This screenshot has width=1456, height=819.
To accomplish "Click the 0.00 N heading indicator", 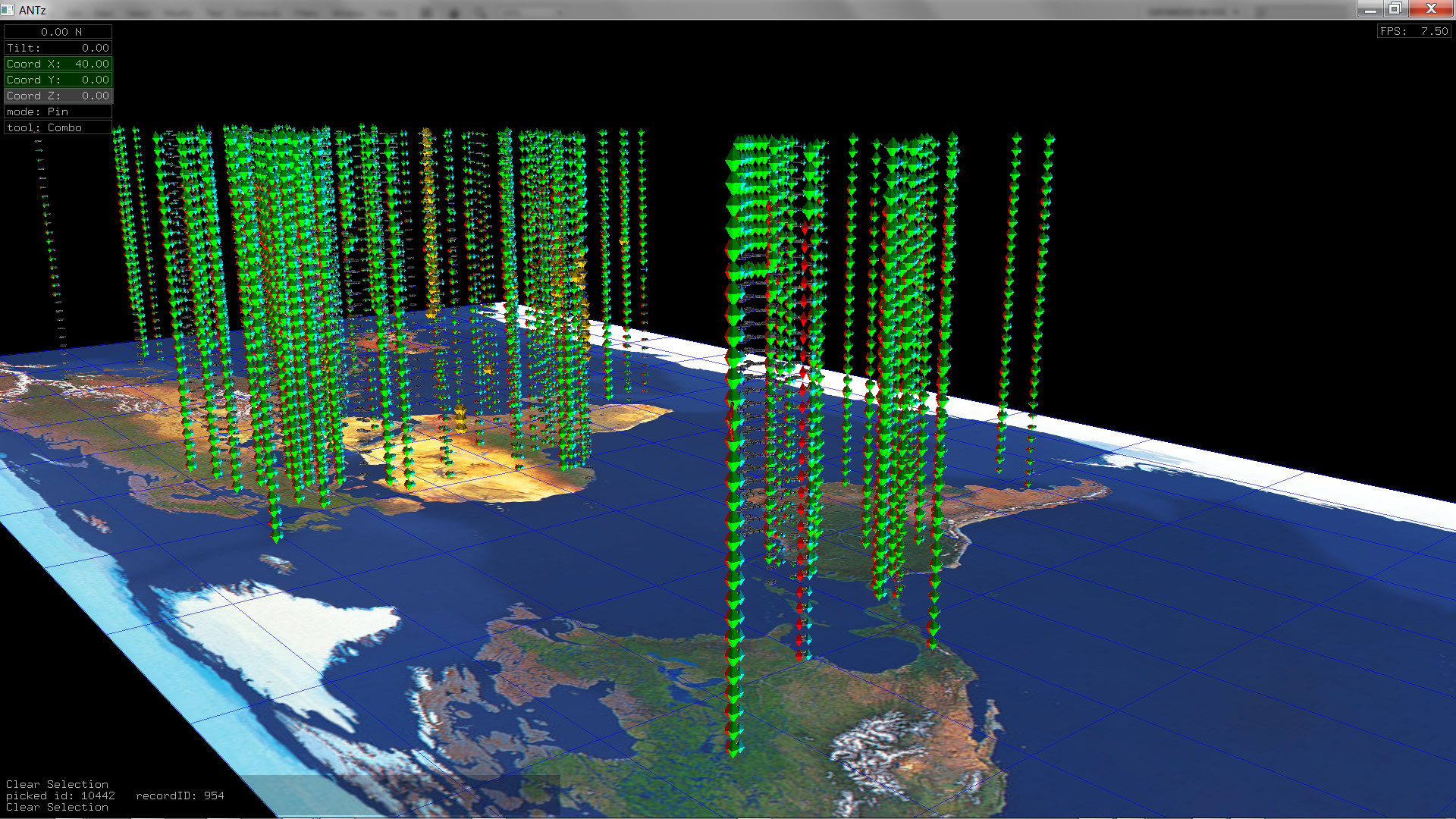I will (58, 32).
